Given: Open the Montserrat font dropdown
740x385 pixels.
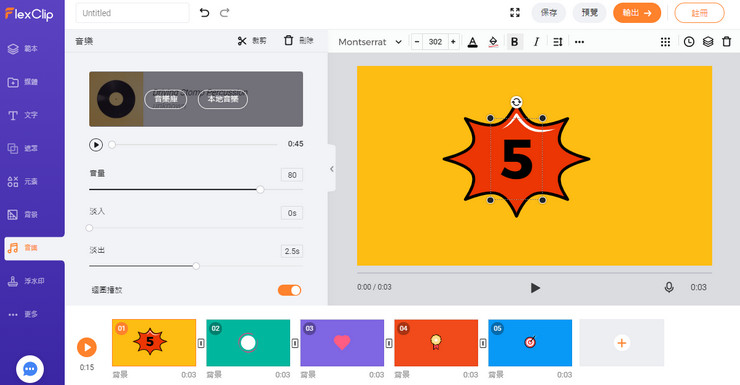Looking at the screenshot, I should [370, 42].
